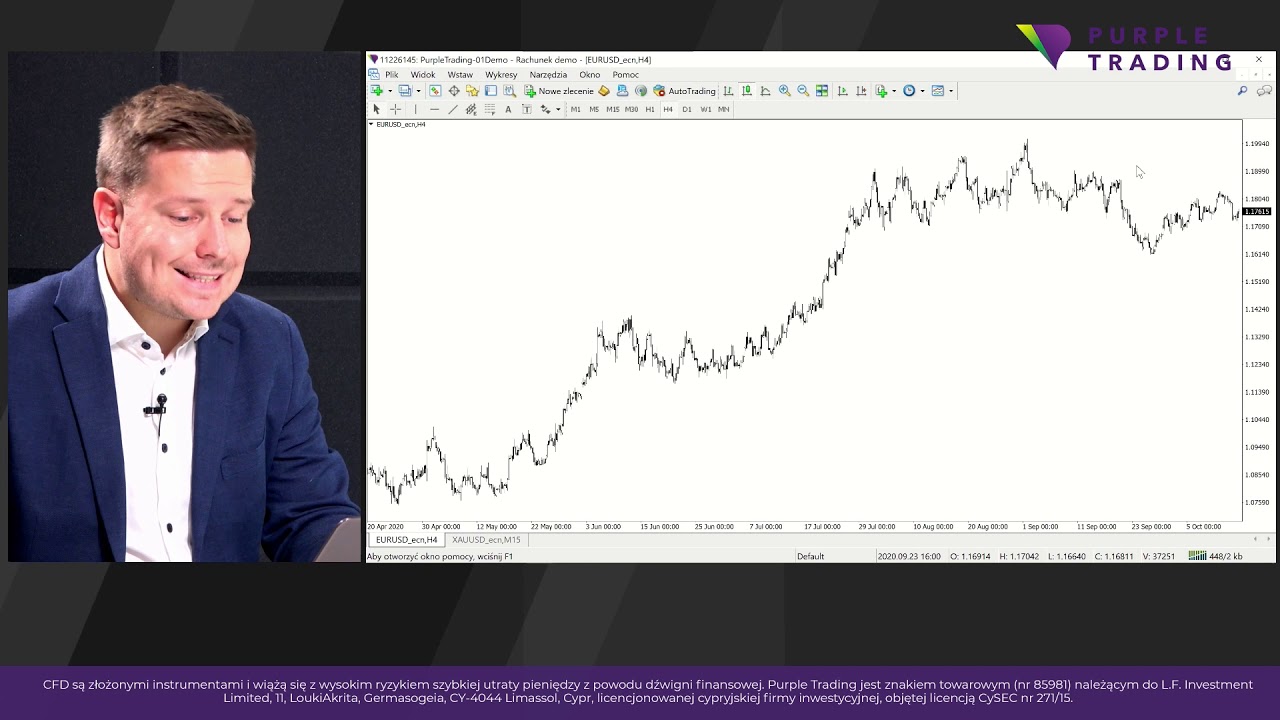Expand the Arrows tool dropdown arrow
This screenshot has height=720, width=1280.
click(x=558, y=109)
